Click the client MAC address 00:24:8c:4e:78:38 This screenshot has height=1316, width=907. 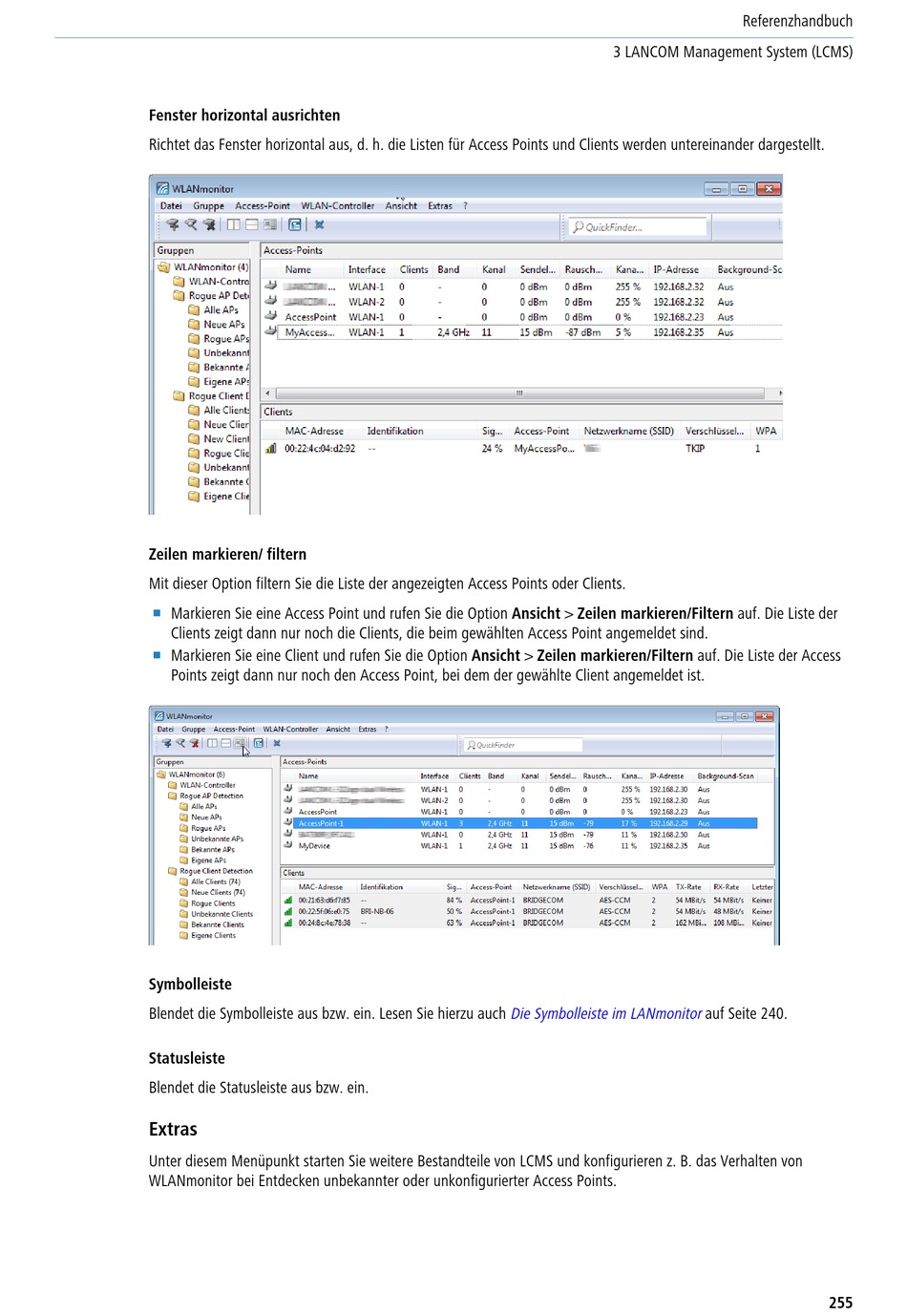[325, 923]
